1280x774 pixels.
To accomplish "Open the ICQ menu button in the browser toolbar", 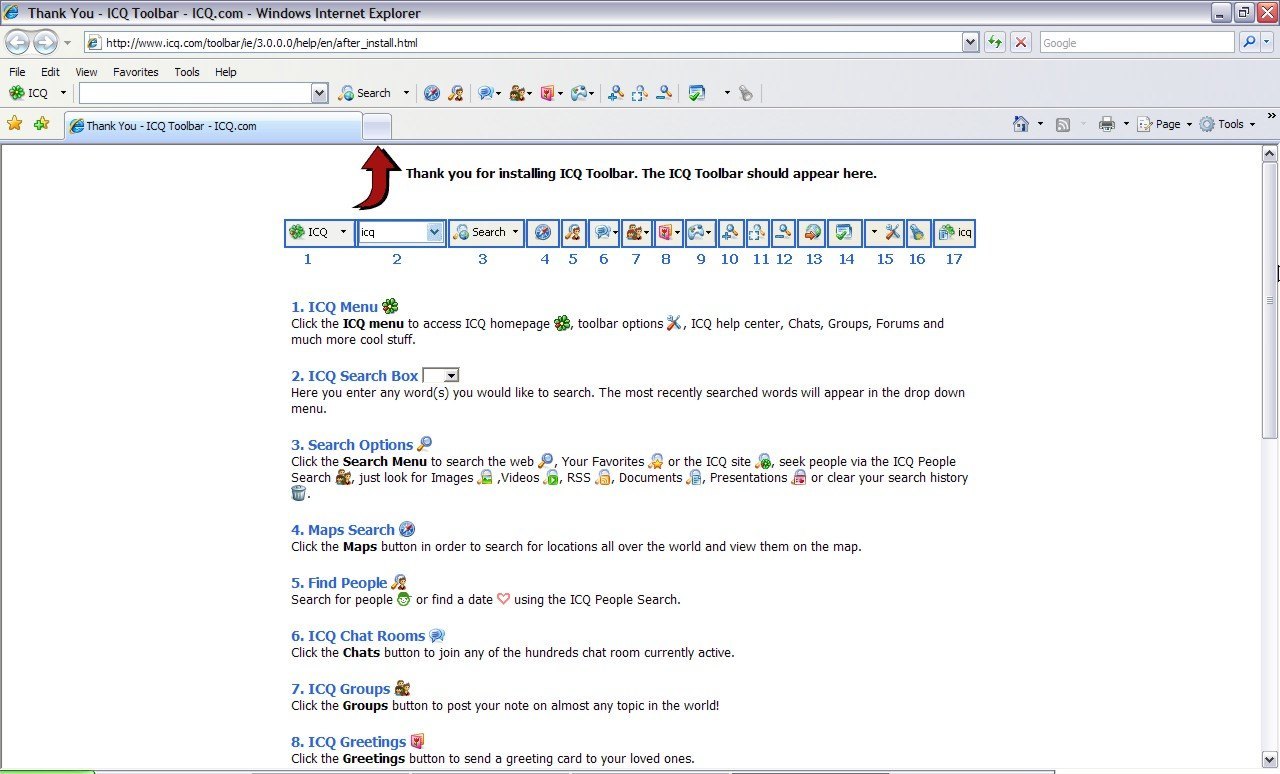I will pos(28,93).
